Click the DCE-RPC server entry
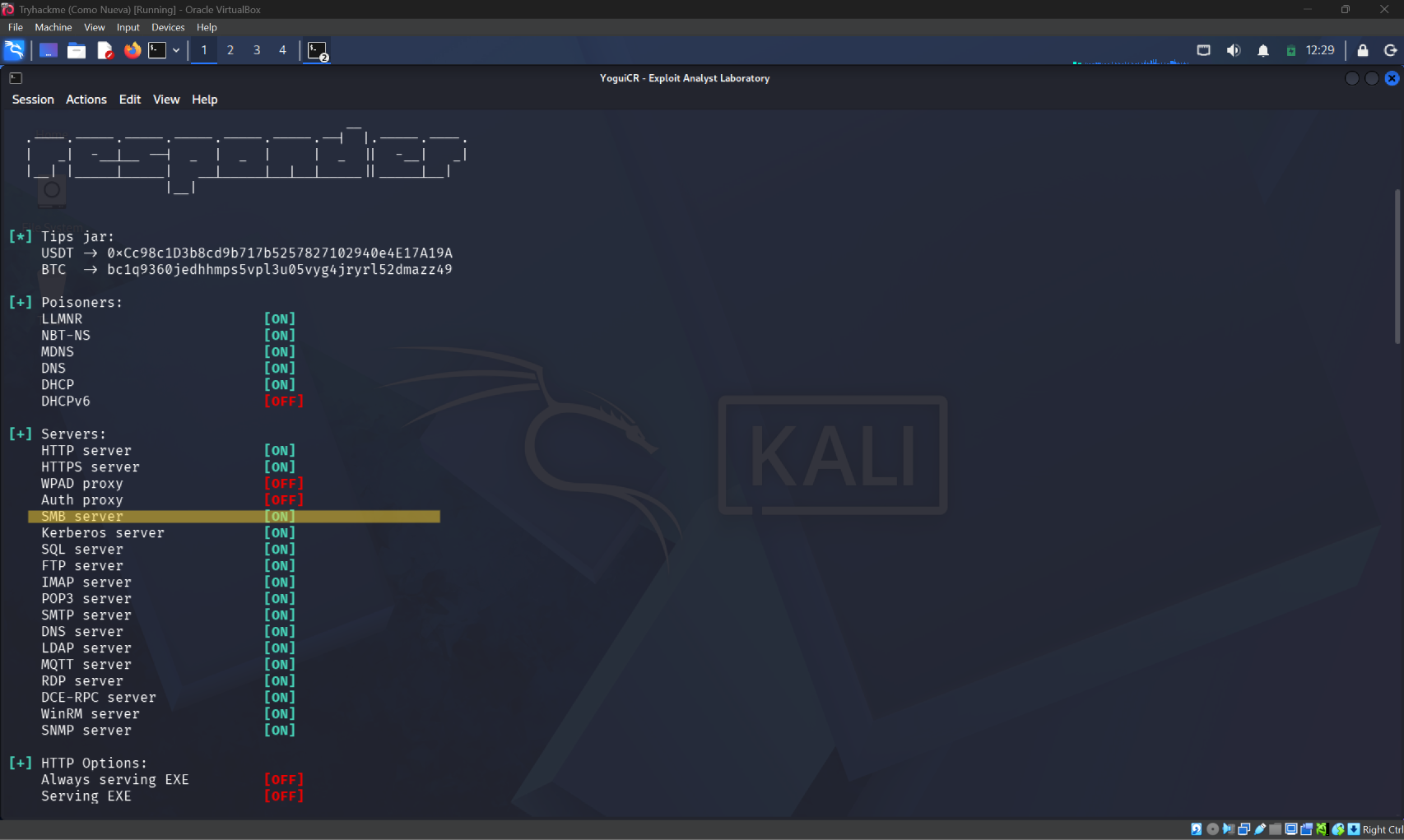 [x=99, y=698]
